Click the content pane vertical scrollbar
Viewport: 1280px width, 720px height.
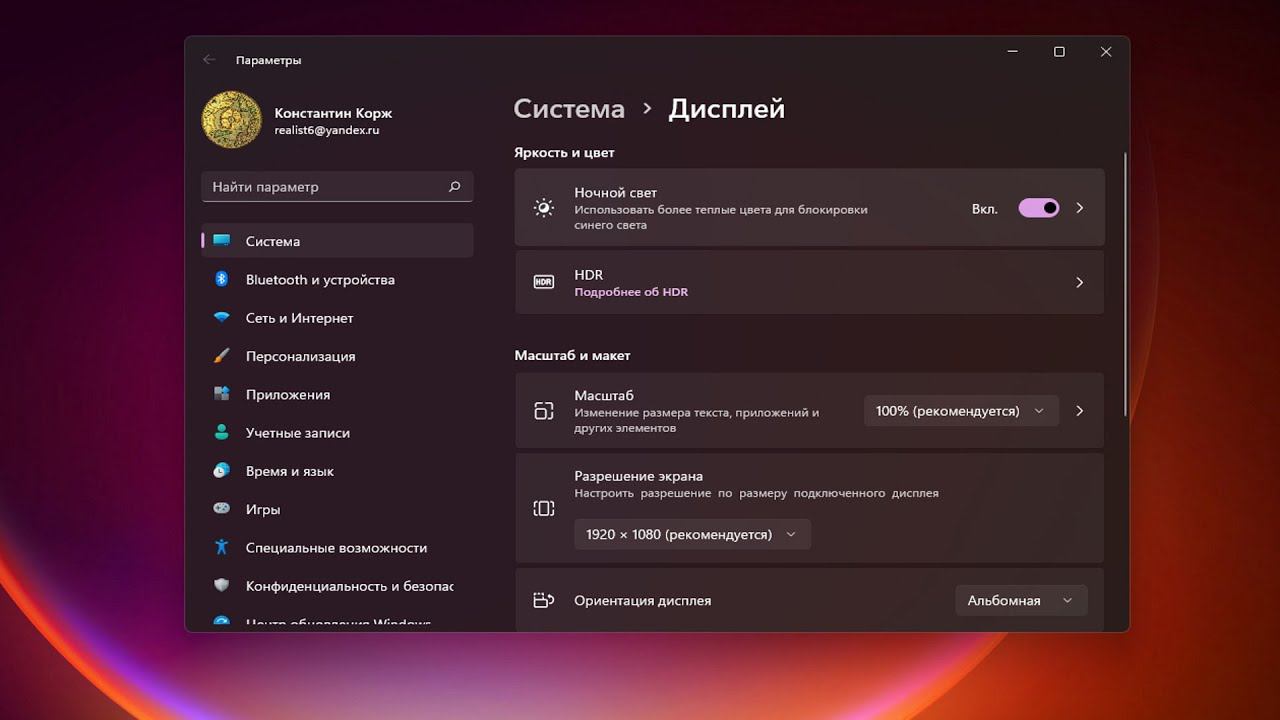[1126, 285]
